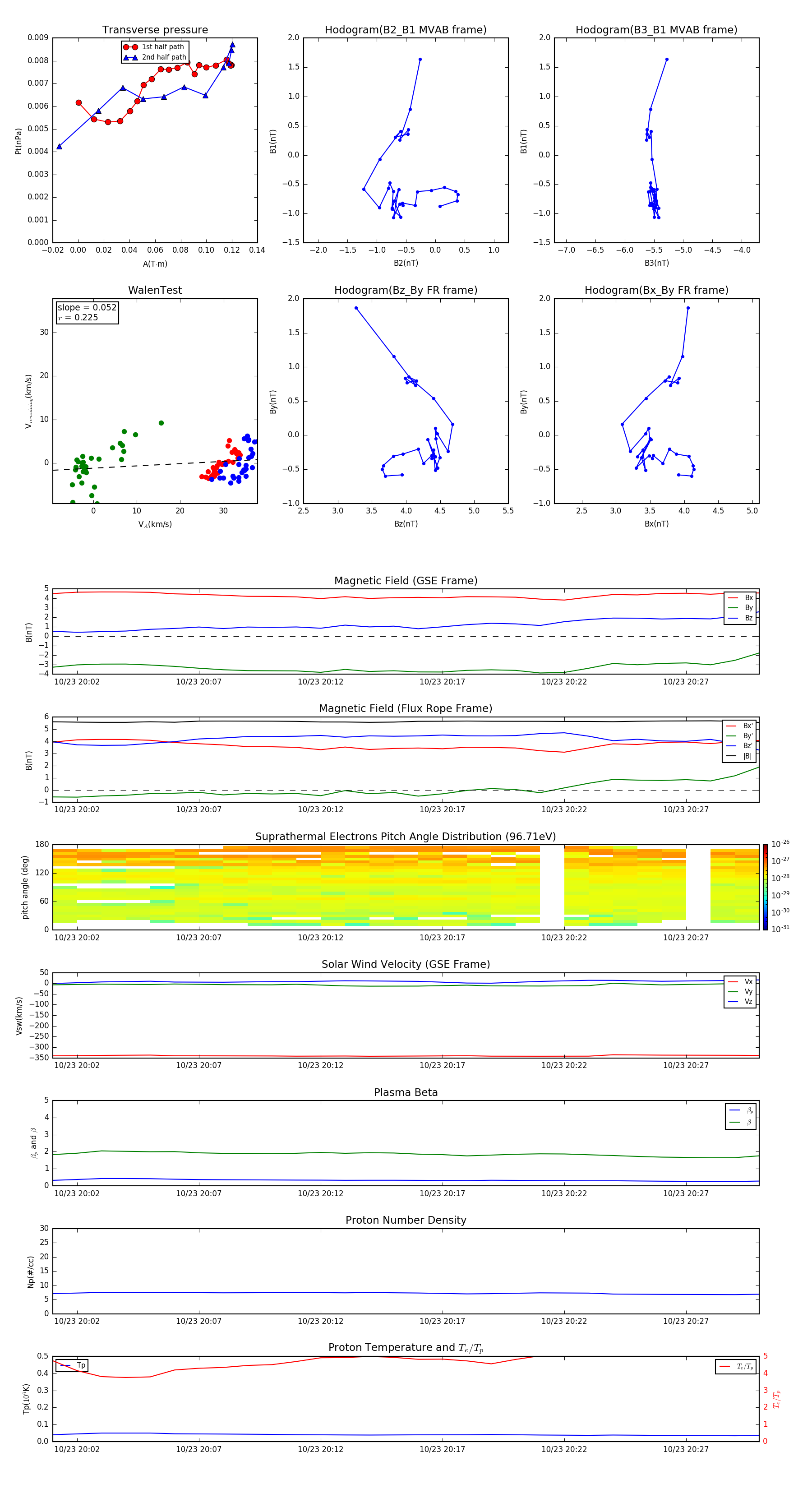Click the 'A(T·m)' x-axis label
Screen dimensions: 812x1489
[155, 264]
